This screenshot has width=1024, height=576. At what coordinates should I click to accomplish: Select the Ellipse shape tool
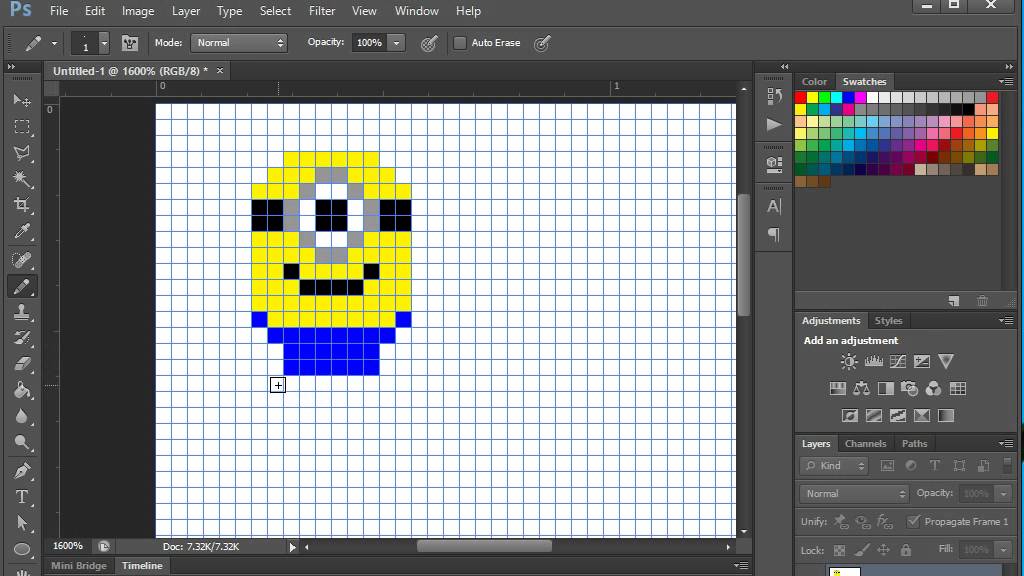click(x=22, y=549)
